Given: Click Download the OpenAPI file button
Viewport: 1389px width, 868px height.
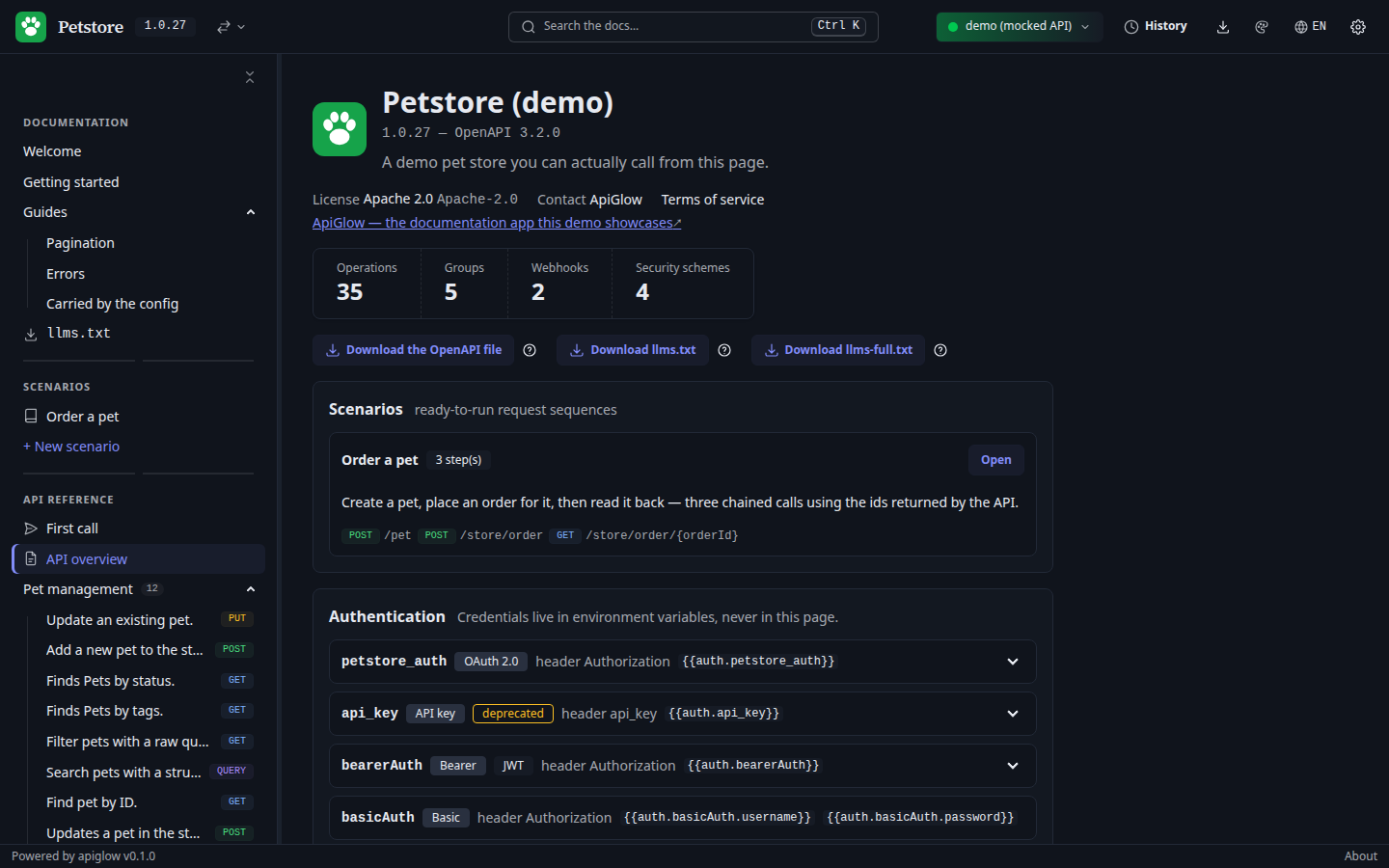Looking at the screenshot, I should [x=413, y=350].
